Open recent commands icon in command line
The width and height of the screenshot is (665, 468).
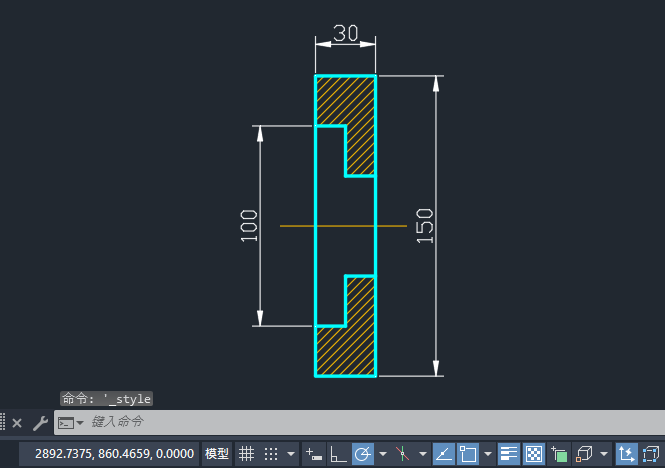point(70,423)
